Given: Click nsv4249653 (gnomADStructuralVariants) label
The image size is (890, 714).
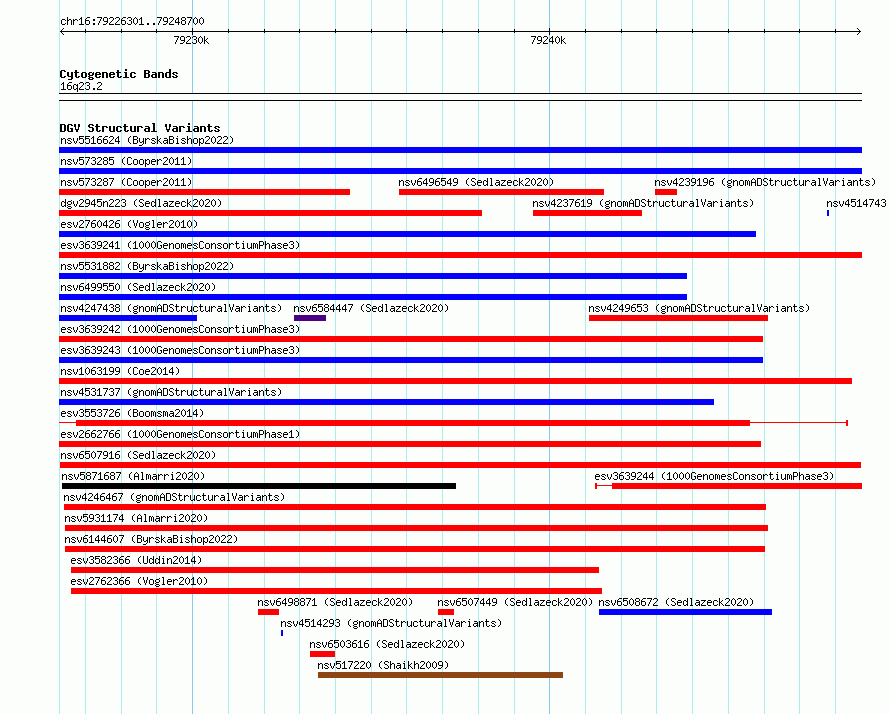Looking at the screenshot, I should point(699,308).
